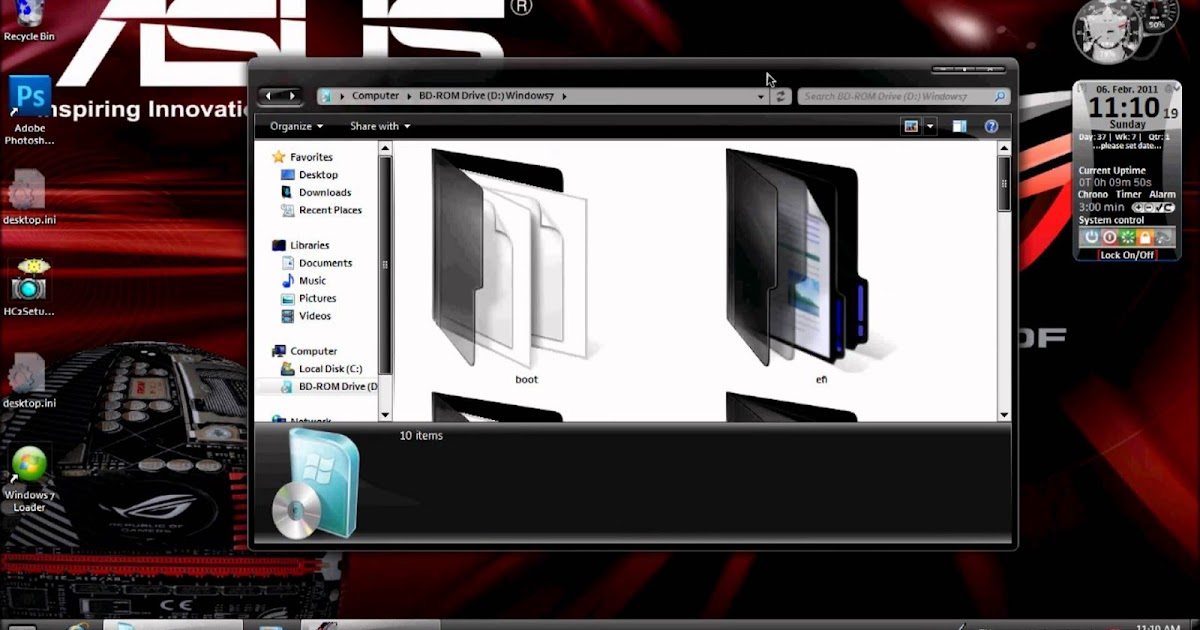Go back using Explorer back arrow

point(268,96)
